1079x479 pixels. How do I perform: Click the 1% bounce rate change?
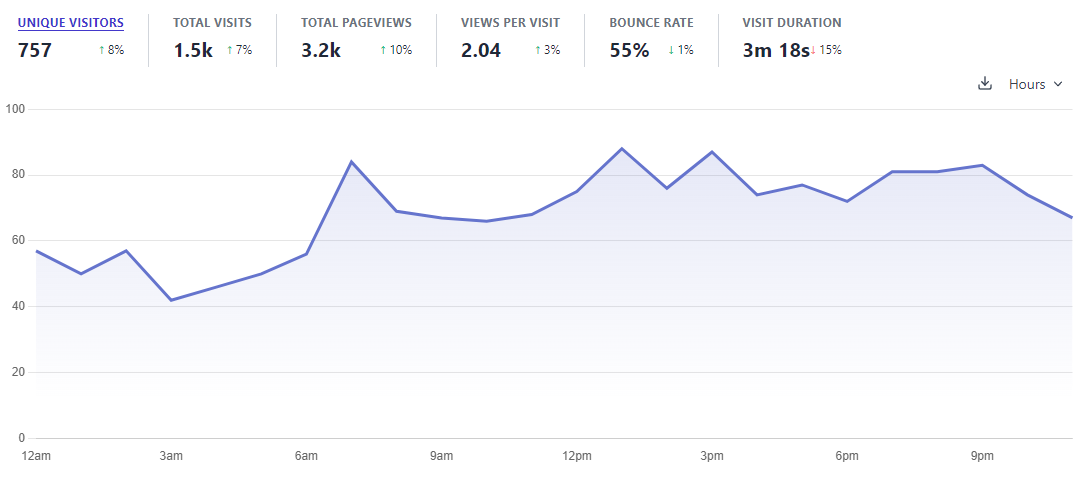coord(681,50)
